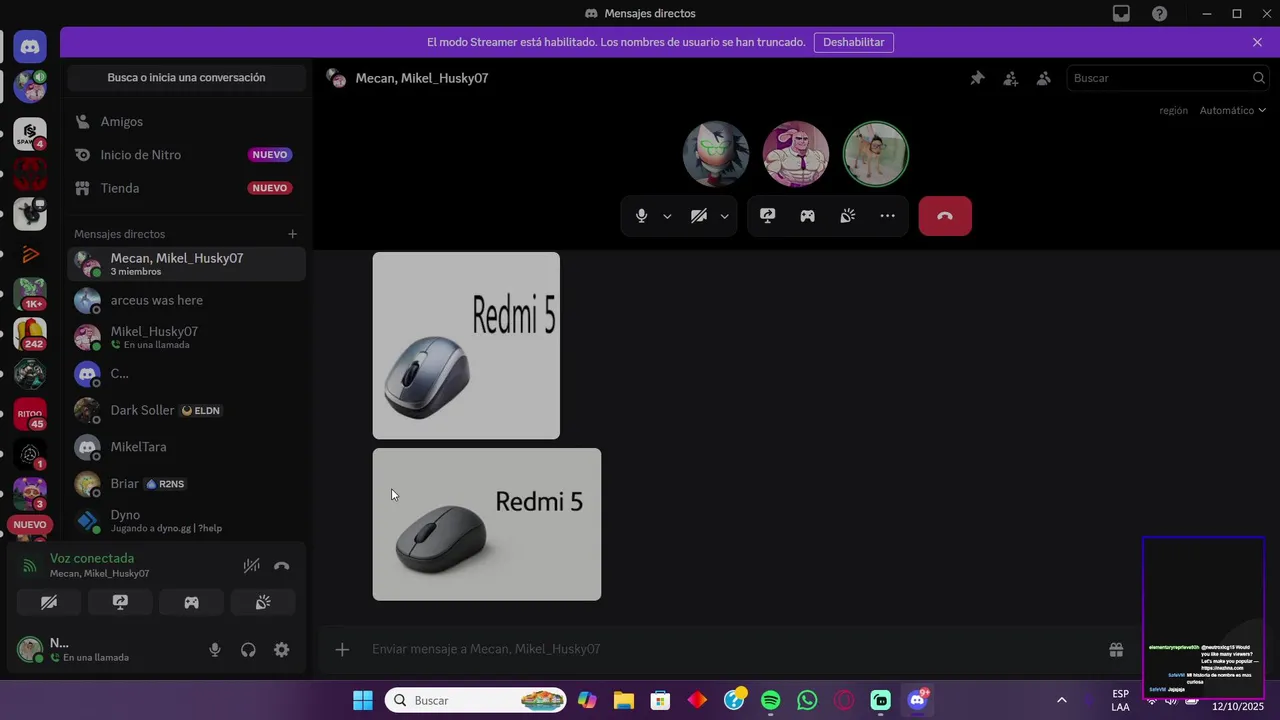Create a new direct message with plus icon
This screenshot has width=1280, height=720.
(293, 234)
